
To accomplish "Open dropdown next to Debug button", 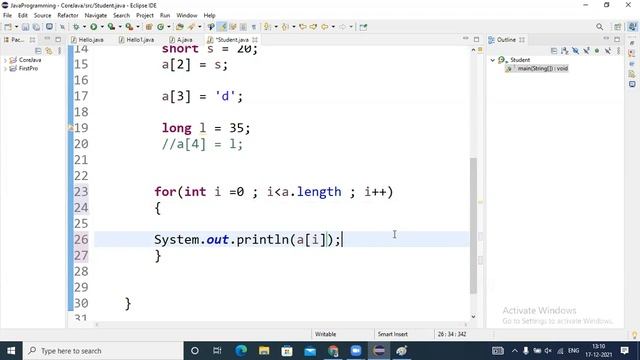I will 84,27.
